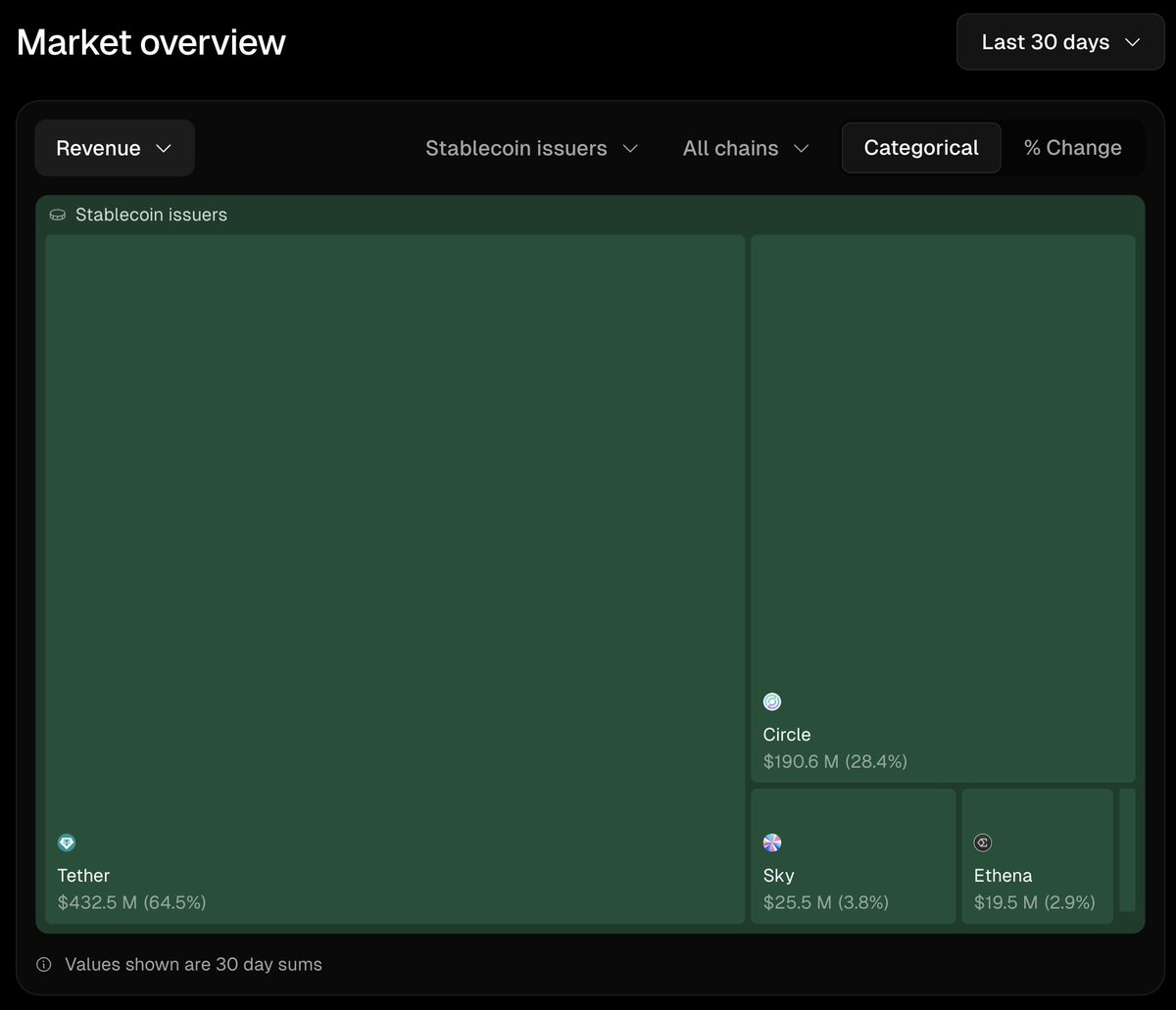Click the $19.5 M (2.9%) value
Screen dimensions: 1176x1010
1035,902
